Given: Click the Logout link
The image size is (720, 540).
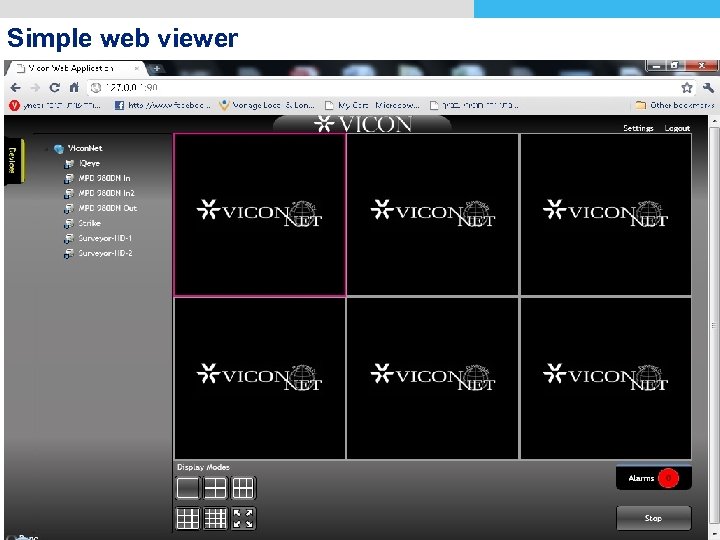Looking at the screenshot, I should pyautogui.click(x=677, y=128).
